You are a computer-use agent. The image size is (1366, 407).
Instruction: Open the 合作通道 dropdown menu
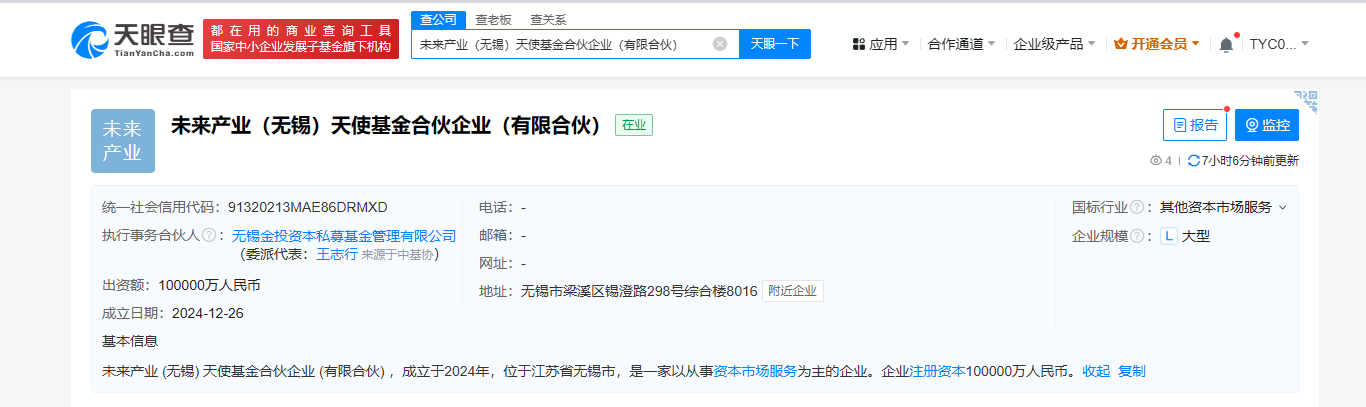coord(961,44)
